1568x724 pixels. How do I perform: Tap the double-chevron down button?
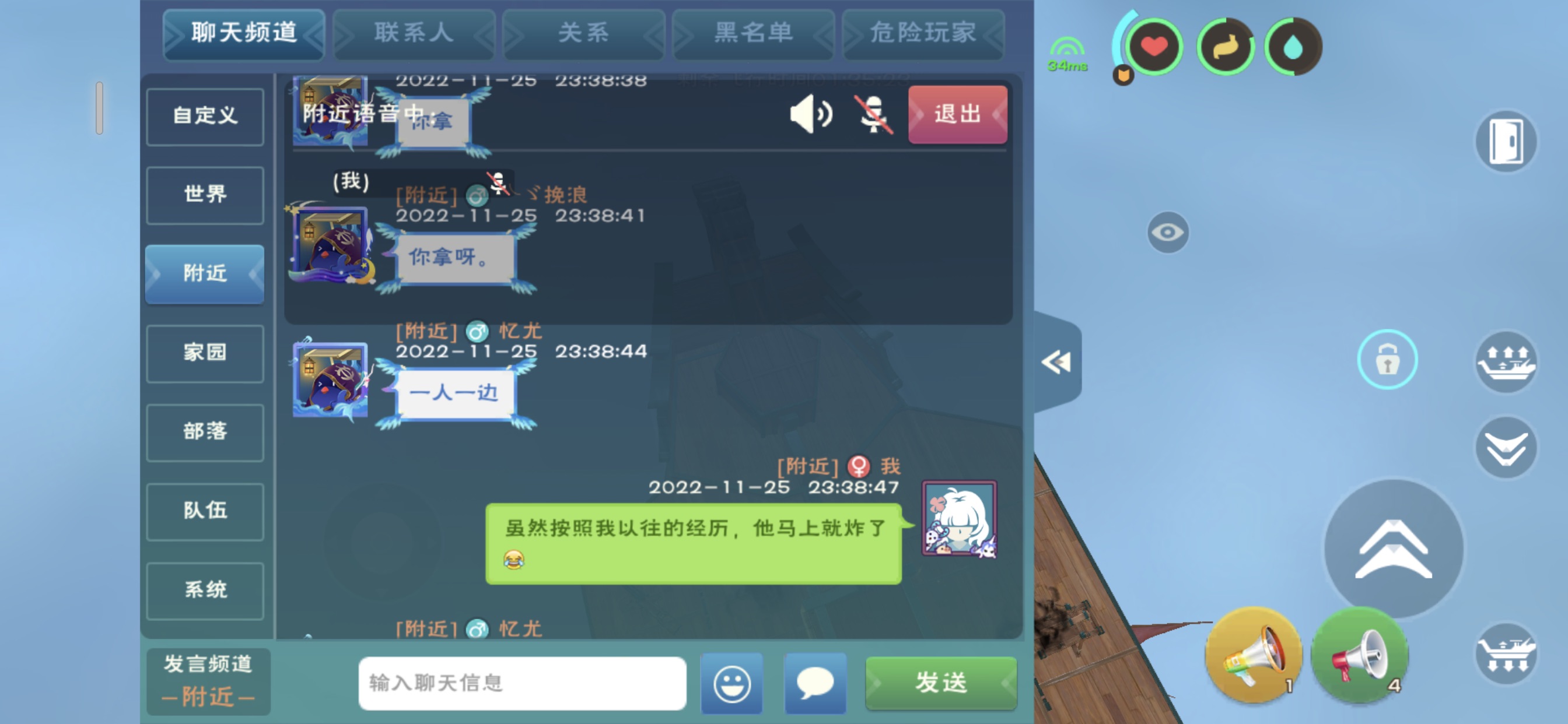tap(1506, 448)
